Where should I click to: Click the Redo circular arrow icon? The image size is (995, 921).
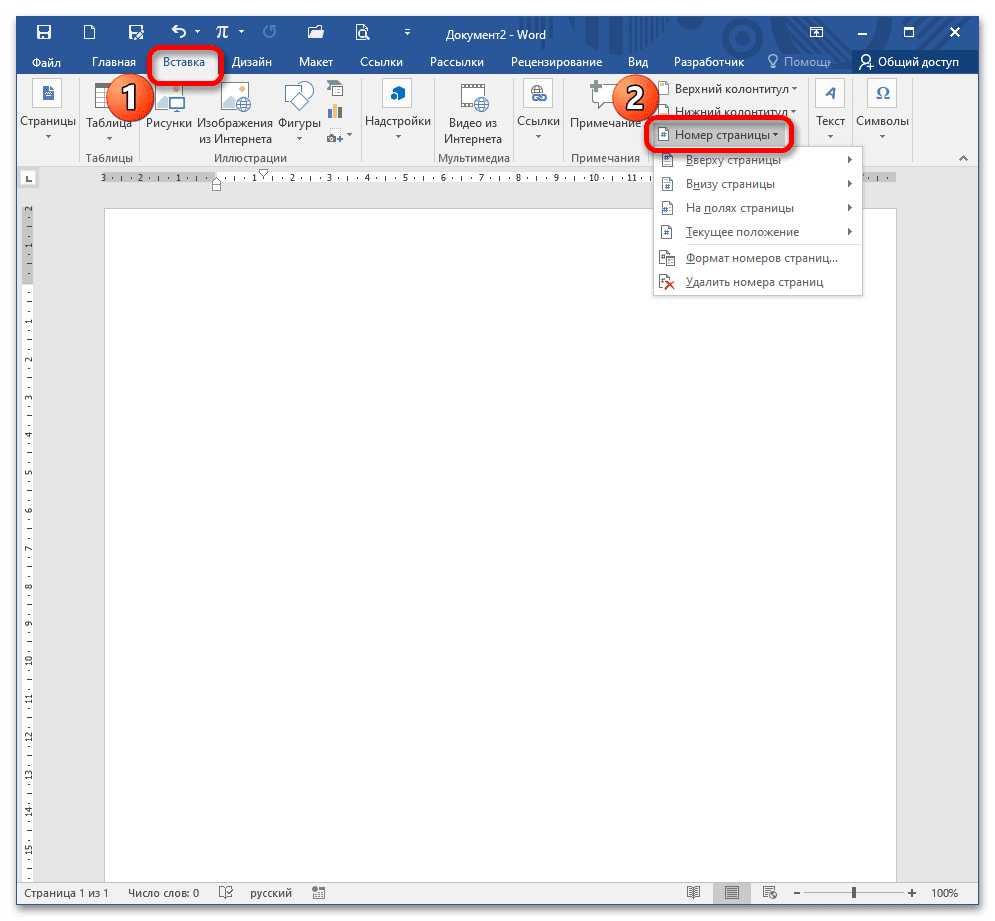tap(270, 31)
